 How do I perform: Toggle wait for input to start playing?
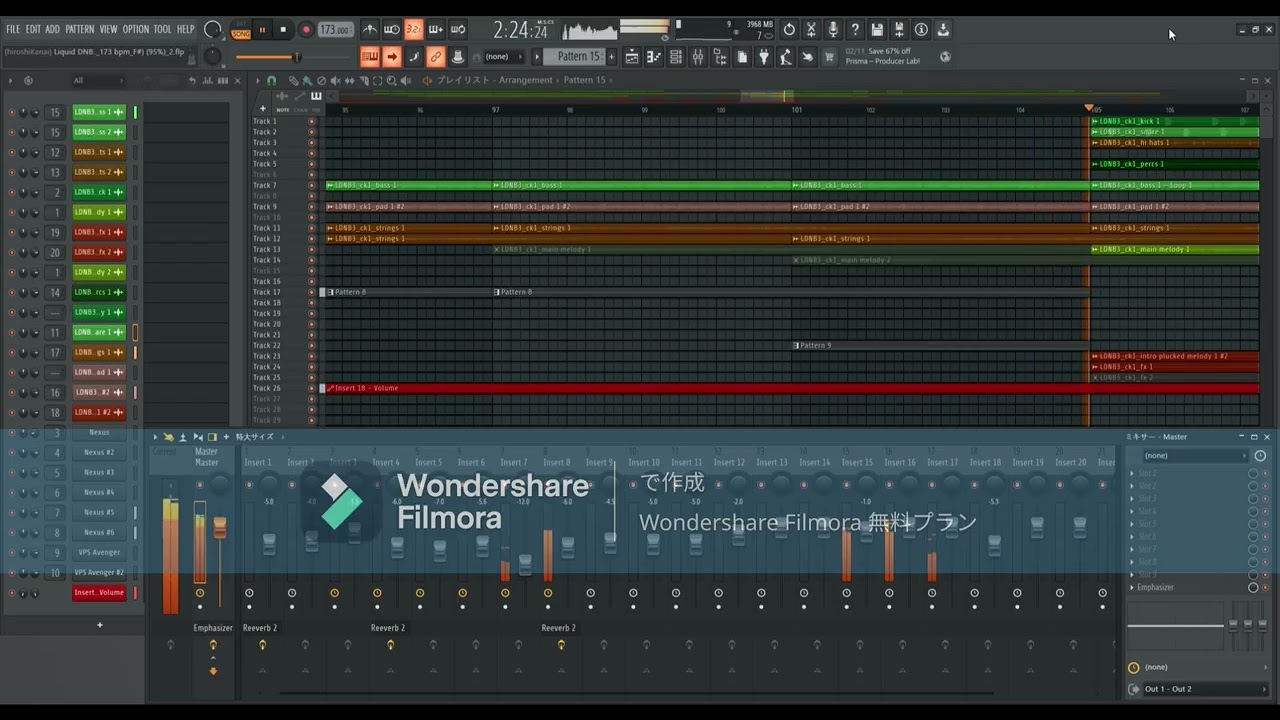(392, 29)
